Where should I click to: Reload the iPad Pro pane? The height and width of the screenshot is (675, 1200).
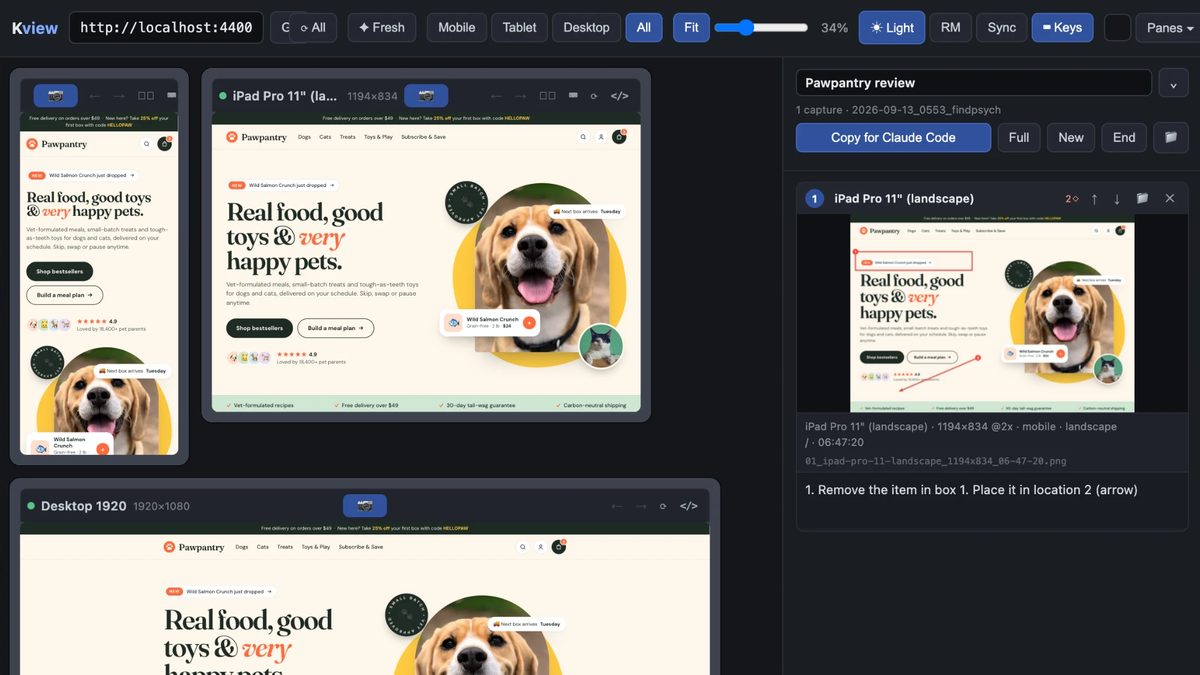pyautogui.click(x=594, y=96)
